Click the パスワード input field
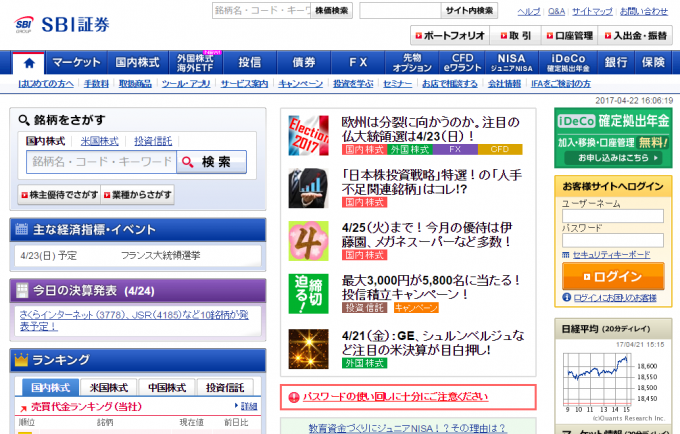This screenshot has height=434, width=680. [613, 240]
